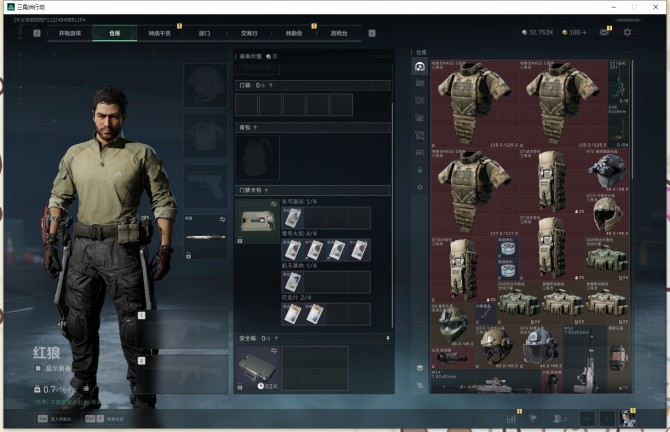Screen dimensions: 670x432
Task: Click the empty pistol slot
Action: (206, 186)
